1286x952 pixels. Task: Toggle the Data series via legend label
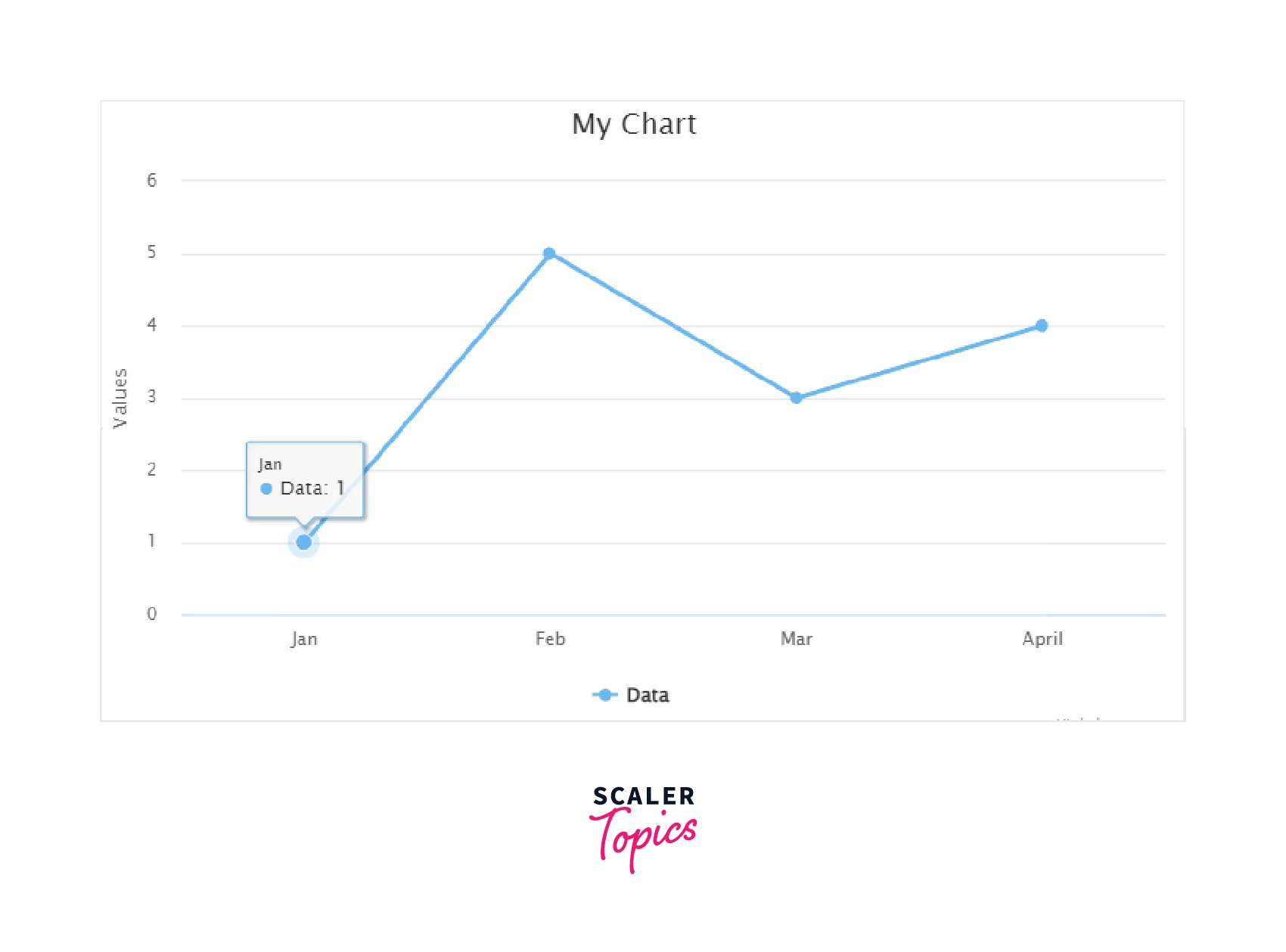[648, 695]
